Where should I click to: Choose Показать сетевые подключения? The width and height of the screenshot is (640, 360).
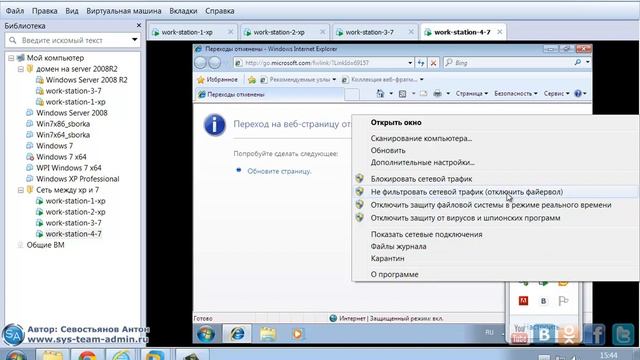[426, 234]
